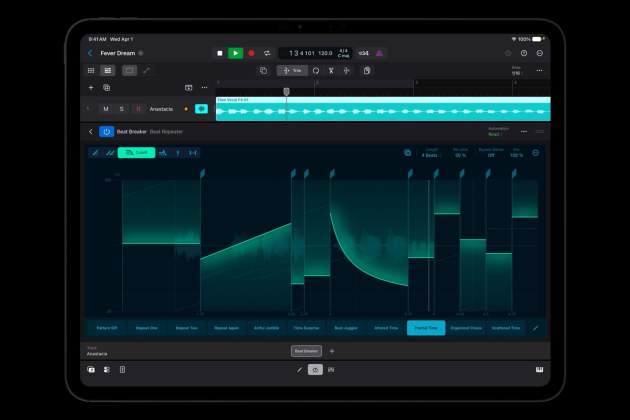Viewport: 630px width, 420px height.
Task: Tap the Beat Breaker tool right of green mode
Action: click(163, 153)
